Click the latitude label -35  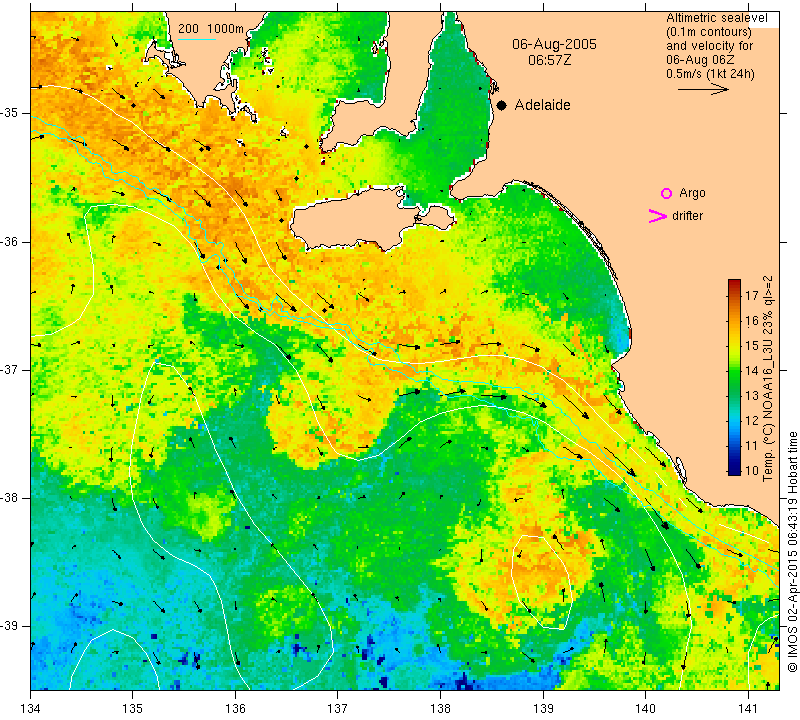tap(9, 113)
